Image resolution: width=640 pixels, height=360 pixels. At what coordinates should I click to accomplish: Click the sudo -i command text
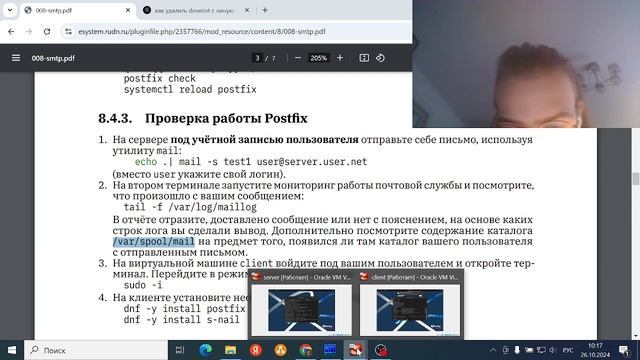pyautogui.click(x=143, y=285)
